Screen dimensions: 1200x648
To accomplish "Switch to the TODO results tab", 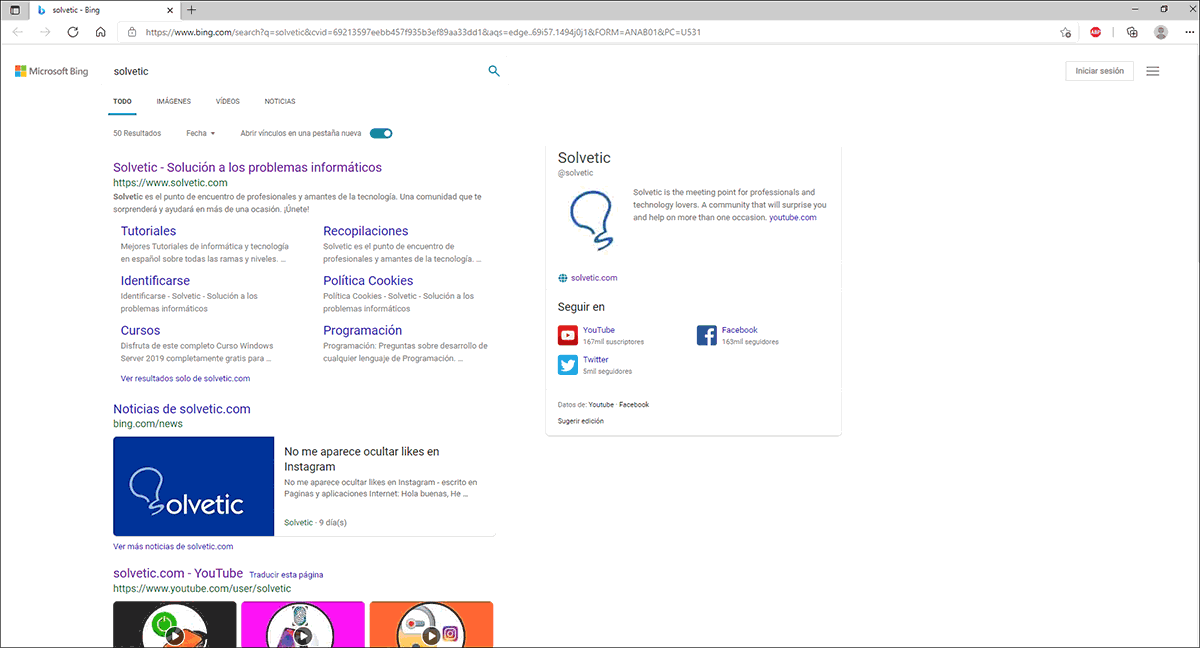I will click(122, 102).
